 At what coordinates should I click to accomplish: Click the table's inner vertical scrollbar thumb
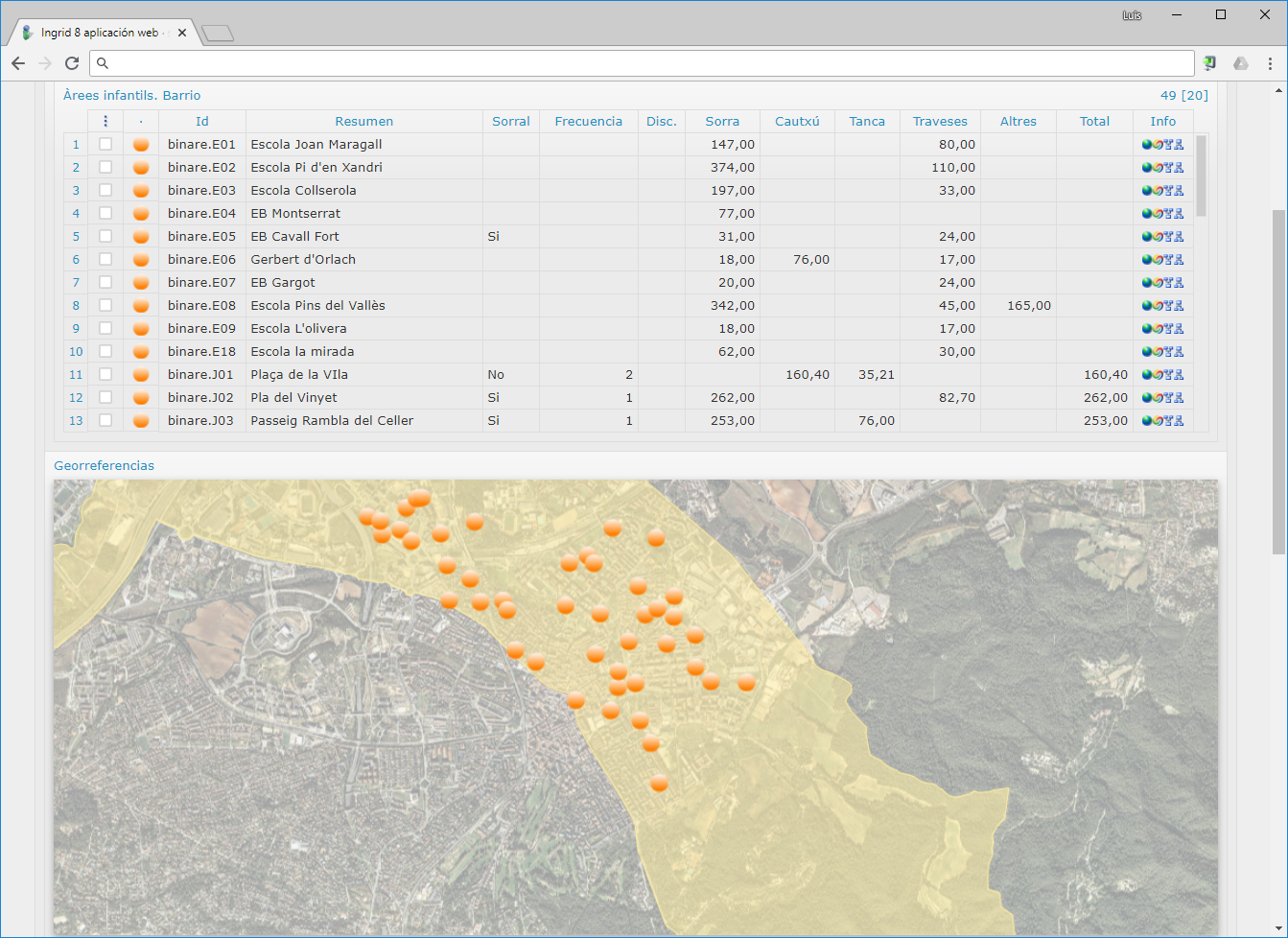[1201, 176]
